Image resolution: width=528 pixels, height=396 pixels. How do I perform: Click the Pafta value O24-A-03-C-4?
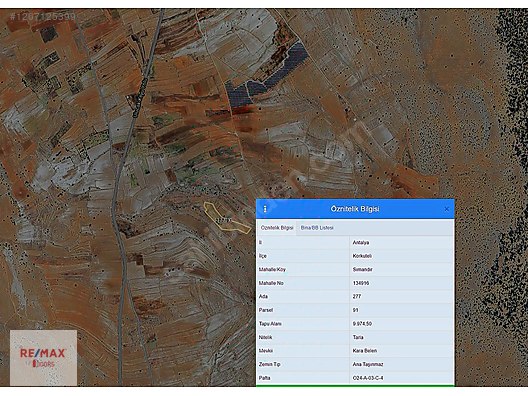click(x=367, y=378)
